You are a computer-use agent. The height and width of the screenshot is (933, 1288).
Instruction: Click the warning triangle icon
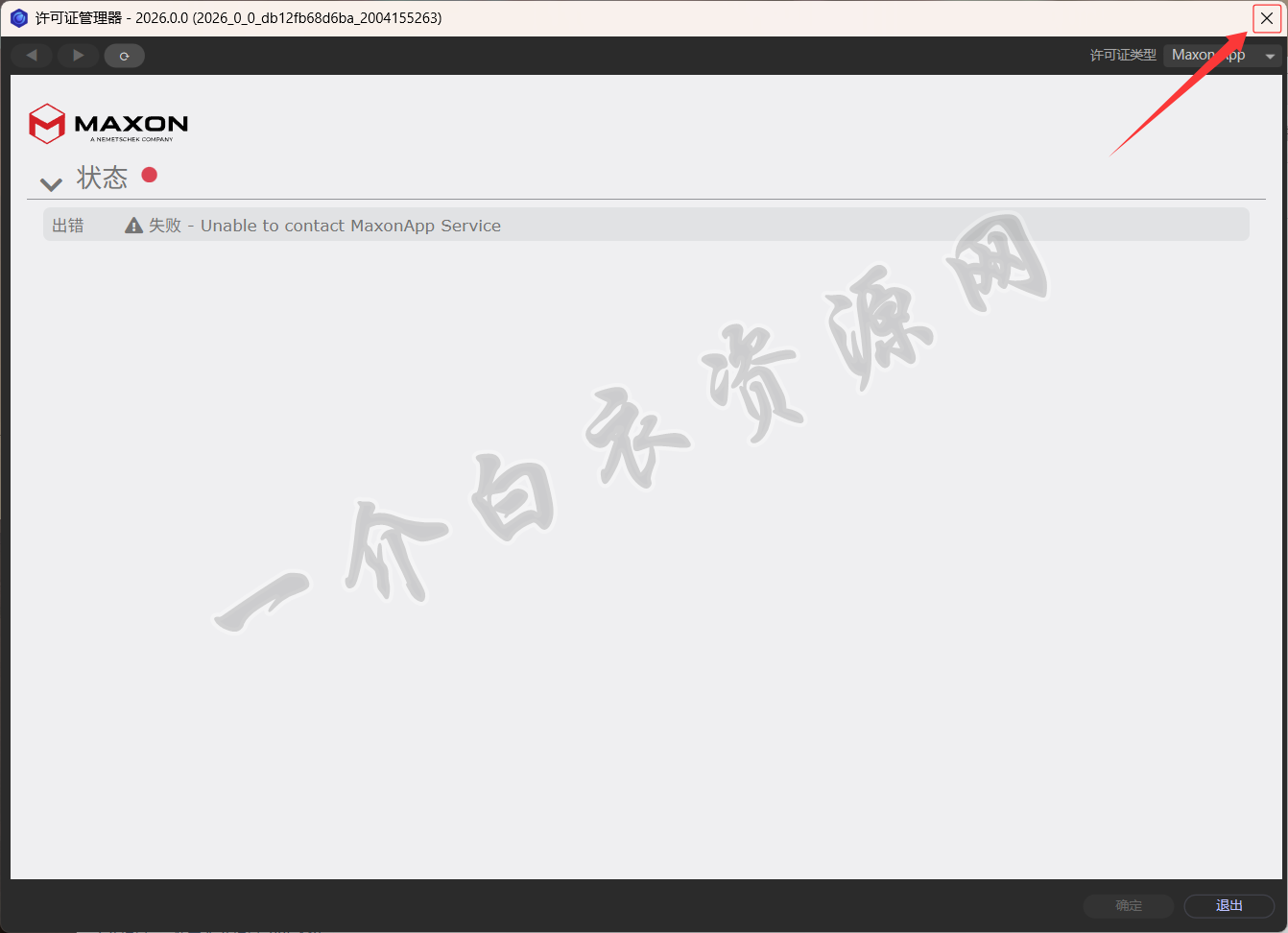point(134,226)
